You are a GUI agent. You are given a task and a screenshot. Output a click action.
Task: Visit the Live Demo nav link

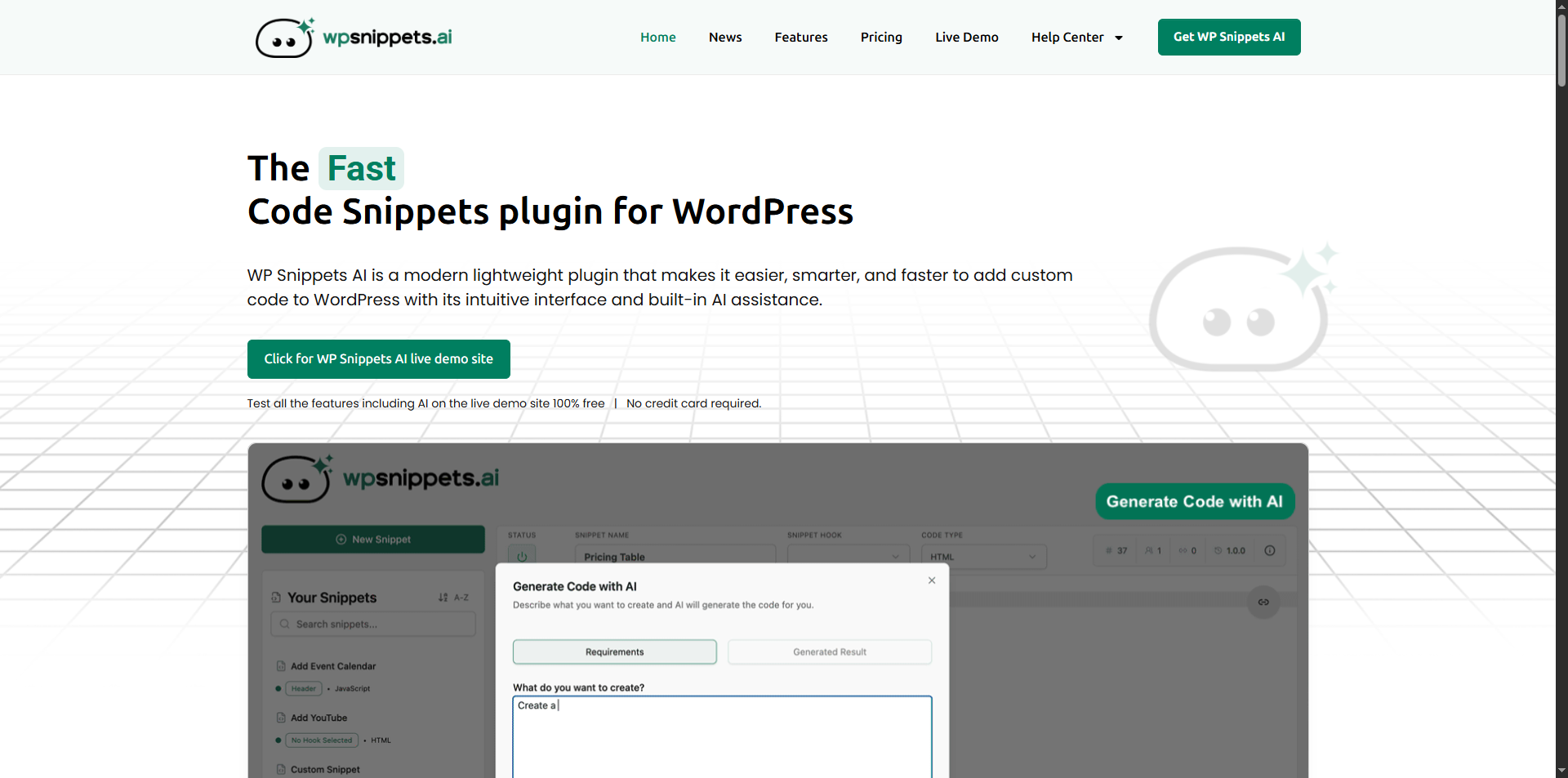tap(967, 38)
